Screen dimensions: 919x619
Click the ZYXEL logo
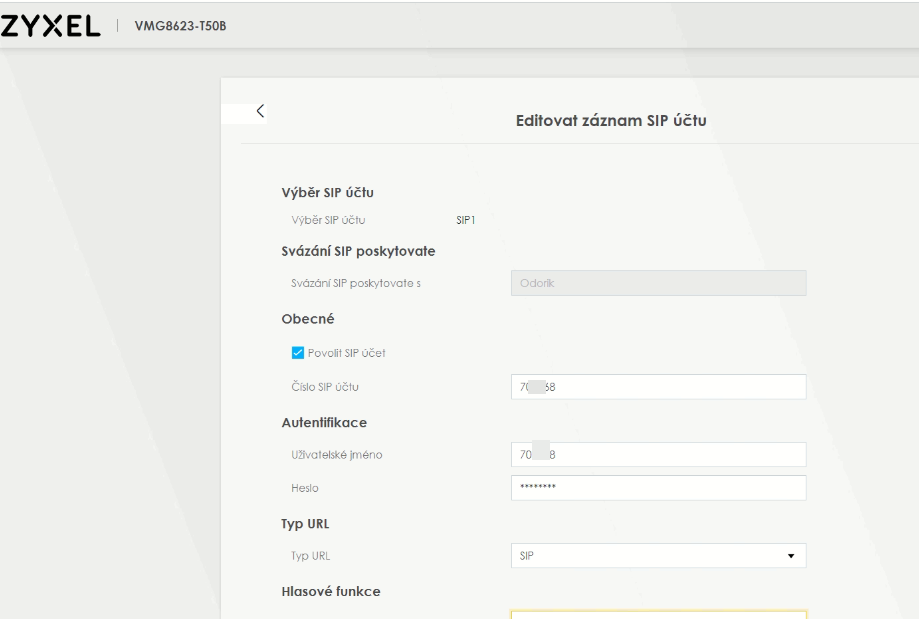(x=52, y=25)
